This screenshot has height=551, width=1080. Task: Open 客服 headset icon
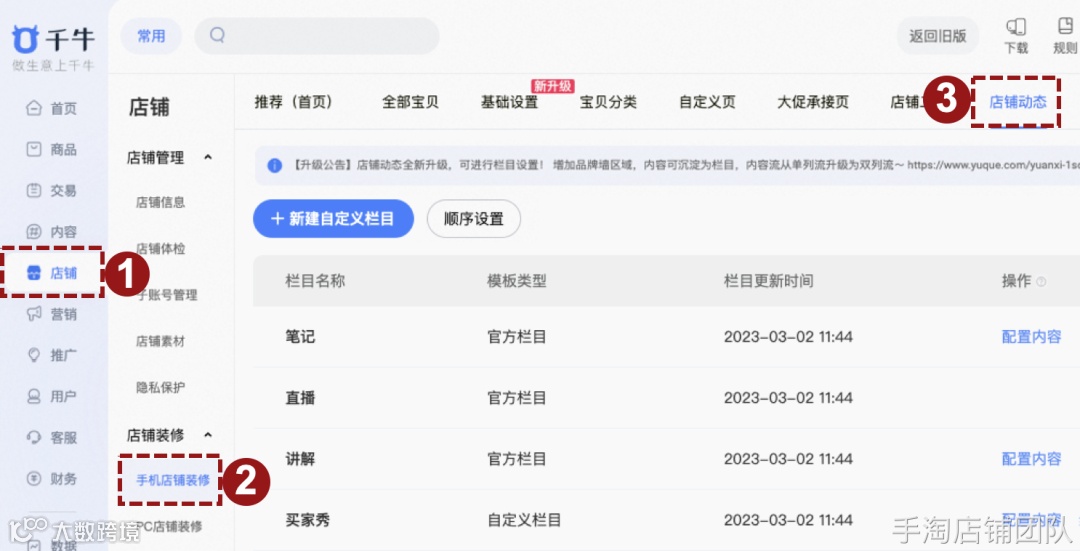[34, 437]
